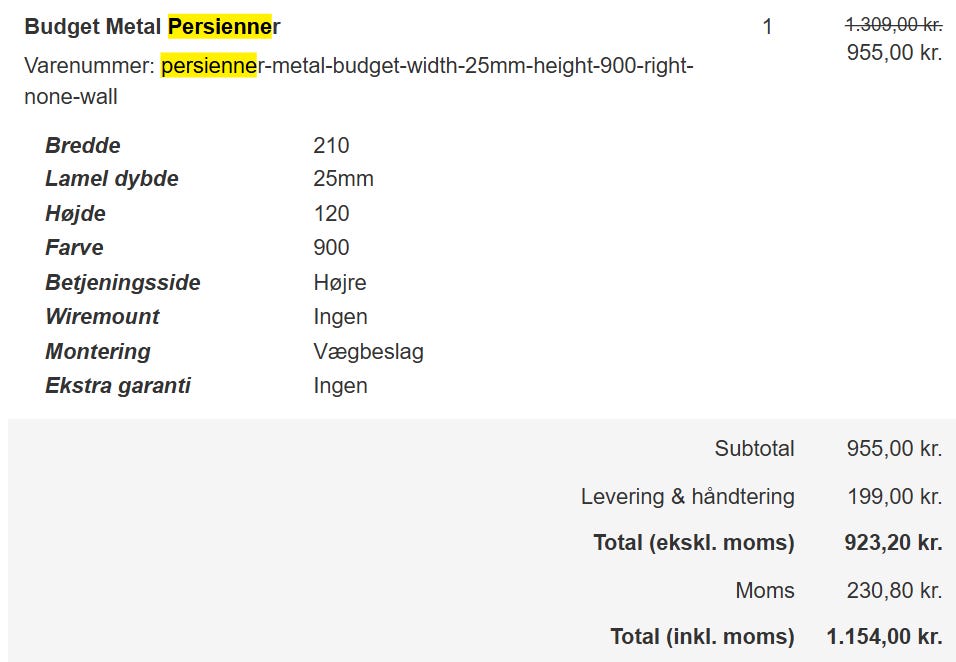Click the Farve value 900
956x662 pixels.
tap(331, 248)
